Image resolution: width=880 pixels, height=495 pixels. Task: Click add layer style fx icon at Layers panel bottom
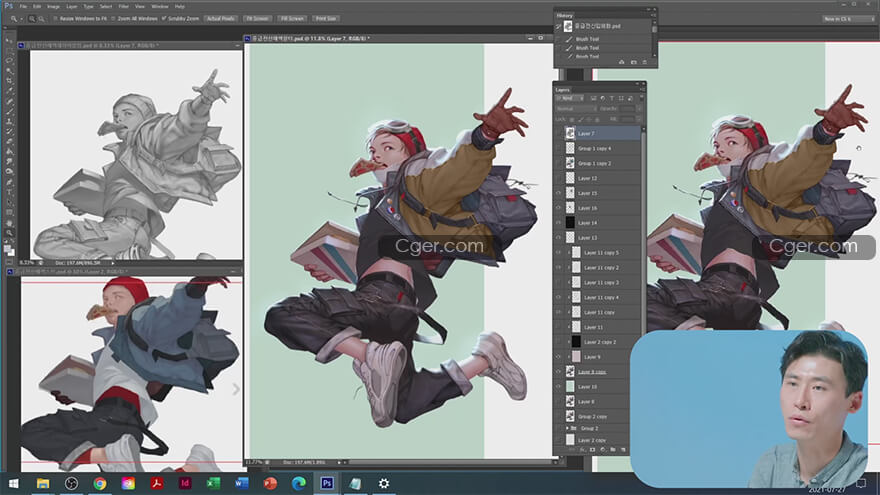582,450
